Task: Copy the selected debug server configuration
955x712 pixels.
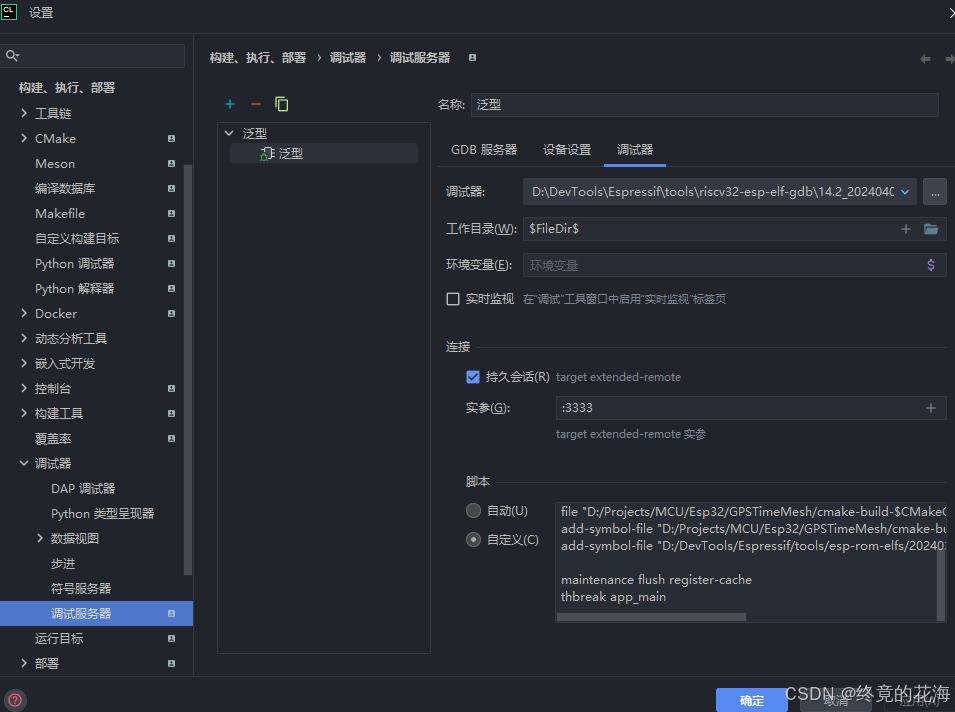Action: tap(281, 104)
